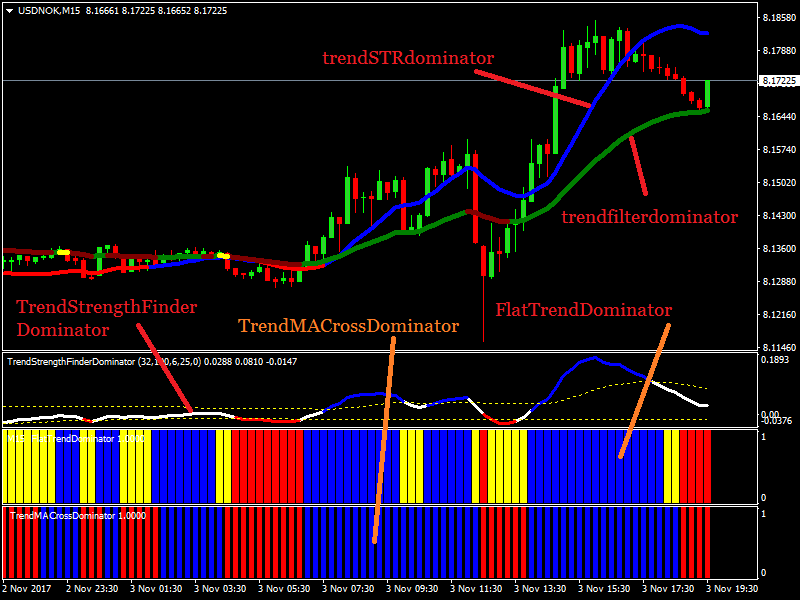This screenshot has height=600, width=800.
Task: Click the 0.1893 level on indicator scale
Action: pyautogui.click(x=774, y=359)
